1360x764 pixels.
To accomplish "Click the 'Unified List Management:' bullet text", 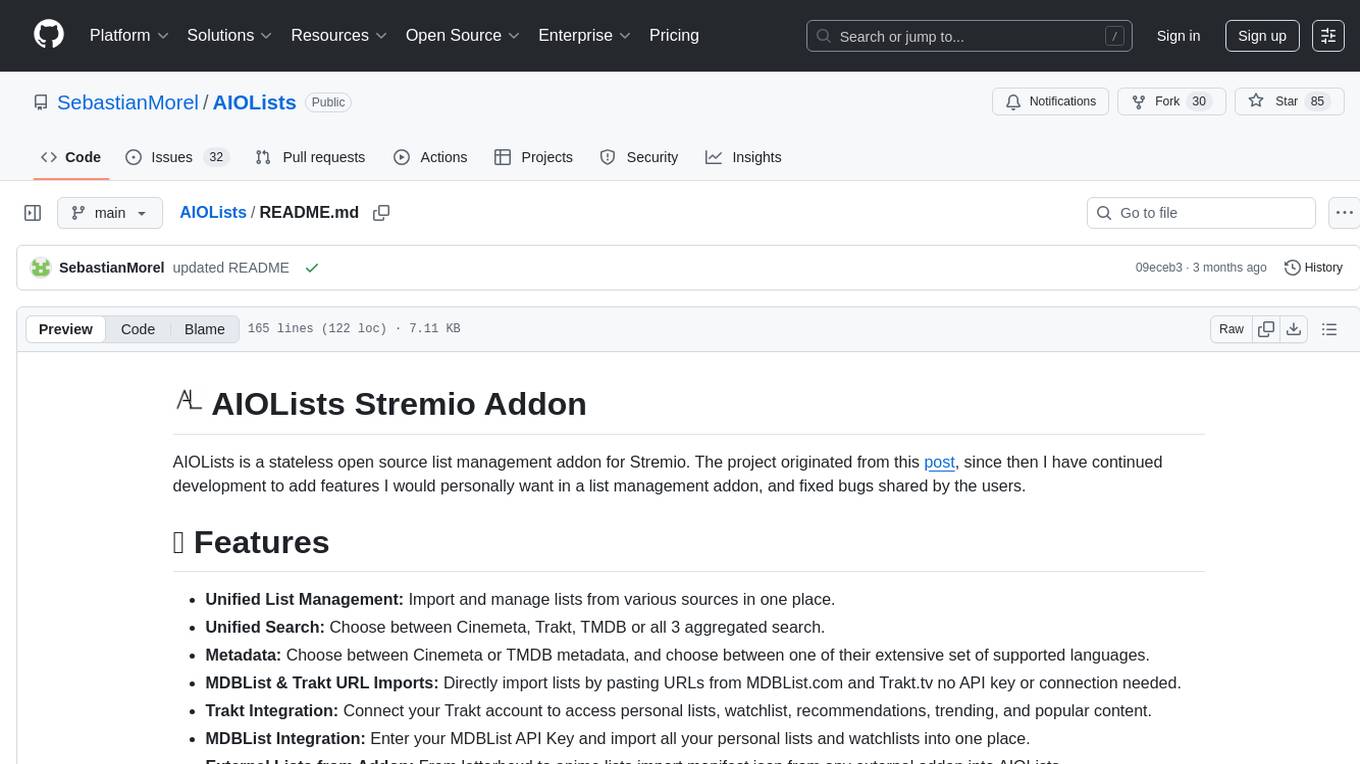I will (304, 599).
